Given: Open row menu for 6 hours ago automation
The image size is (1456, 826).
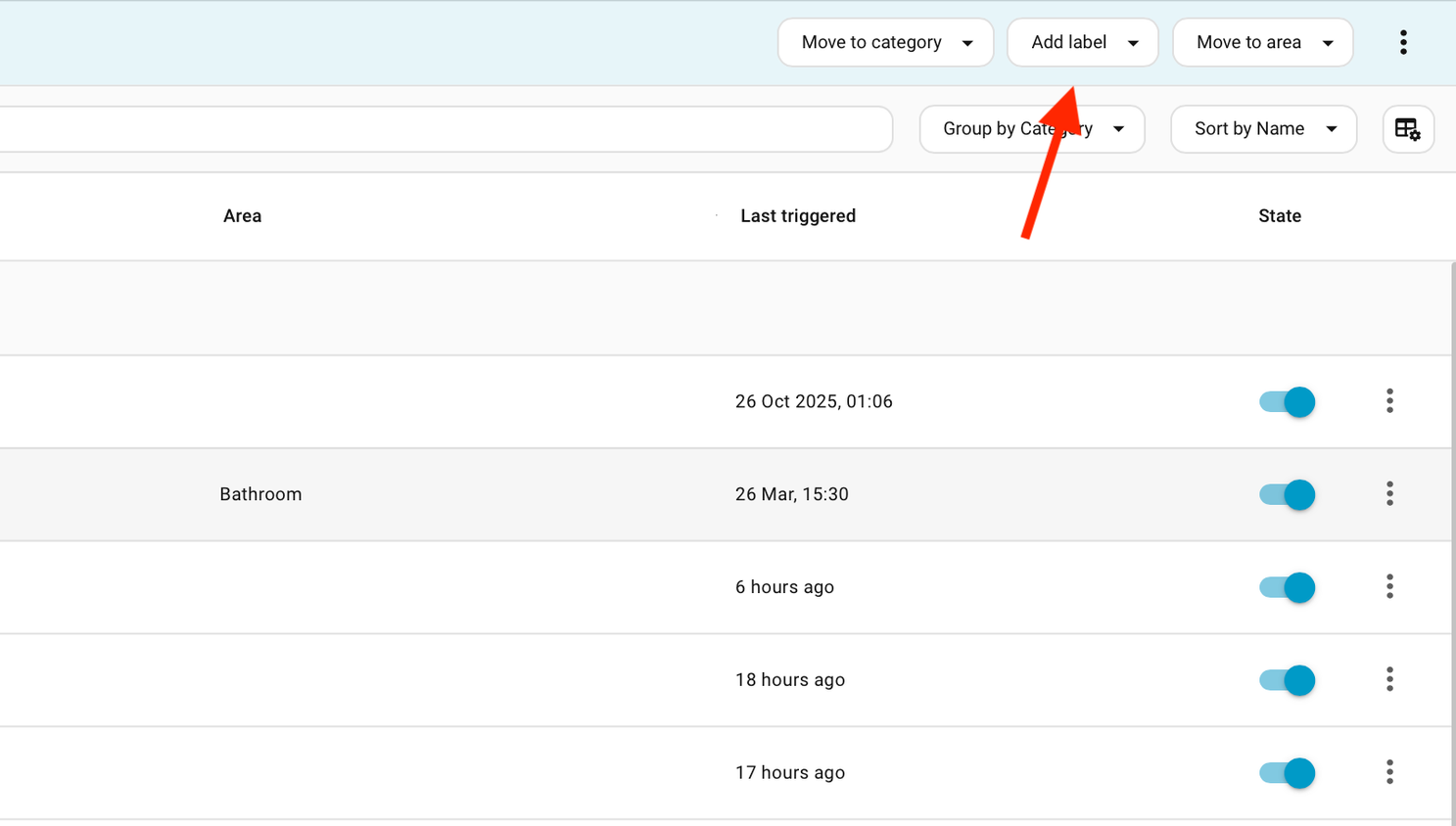Looking at the screenshot, I should 1389,586.
